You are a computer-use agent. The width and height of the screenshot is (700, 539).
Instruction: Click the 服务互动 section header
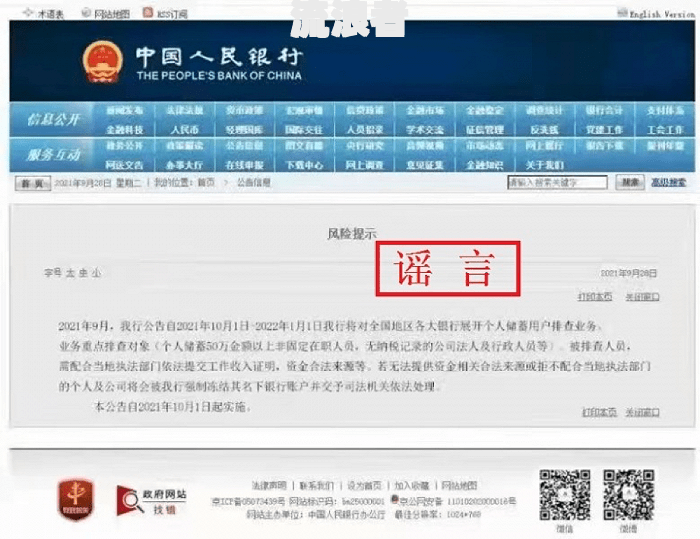click(x=54, y=155)
